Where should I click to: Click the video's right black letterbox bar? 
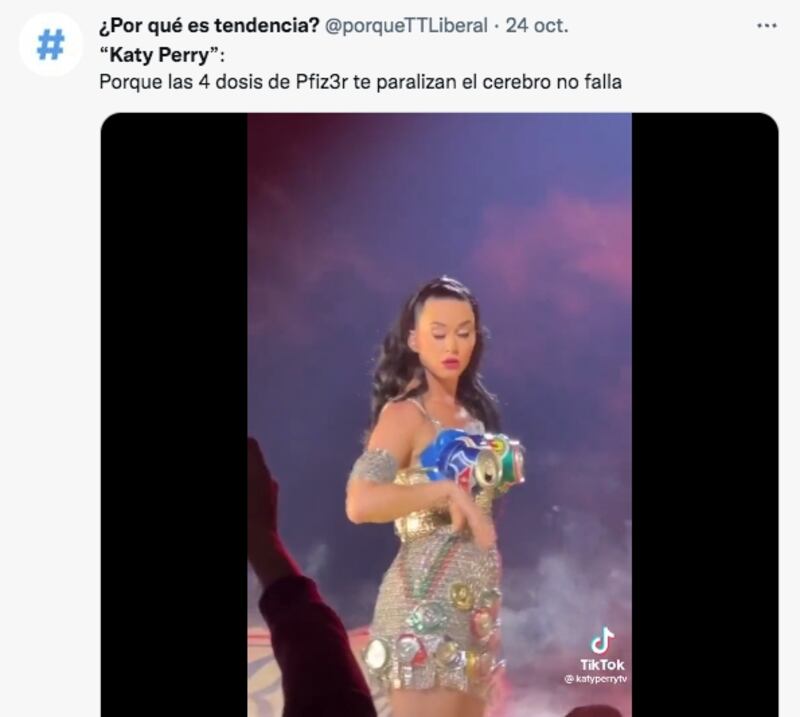pos(704,400)
